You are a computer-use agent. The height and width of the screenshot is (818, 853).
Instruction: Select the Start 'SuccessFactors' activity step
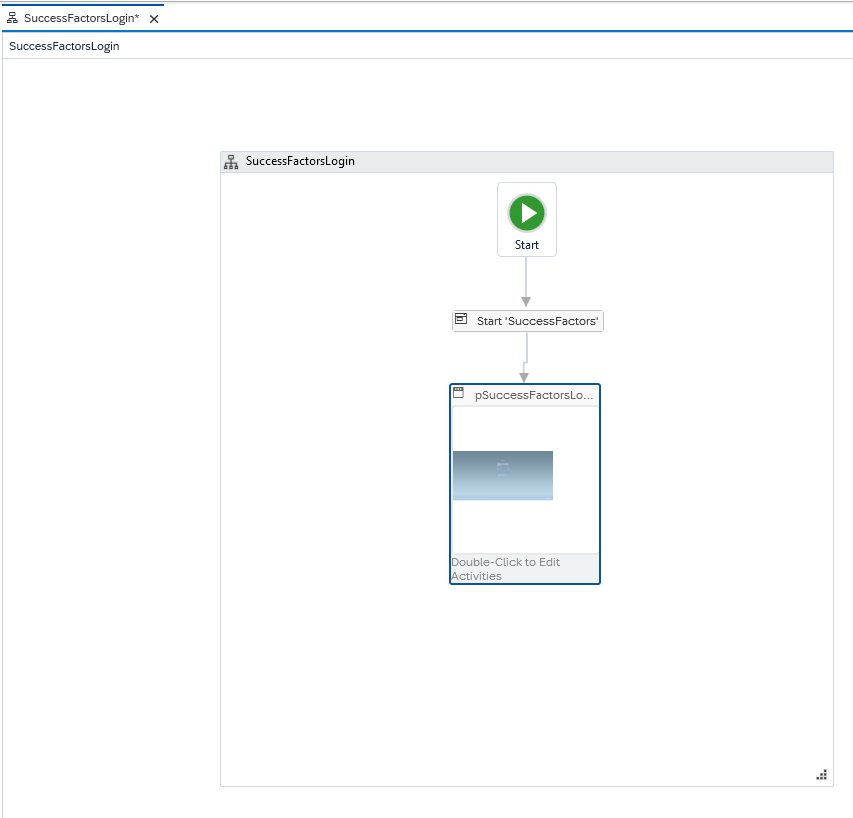point(528,321)
